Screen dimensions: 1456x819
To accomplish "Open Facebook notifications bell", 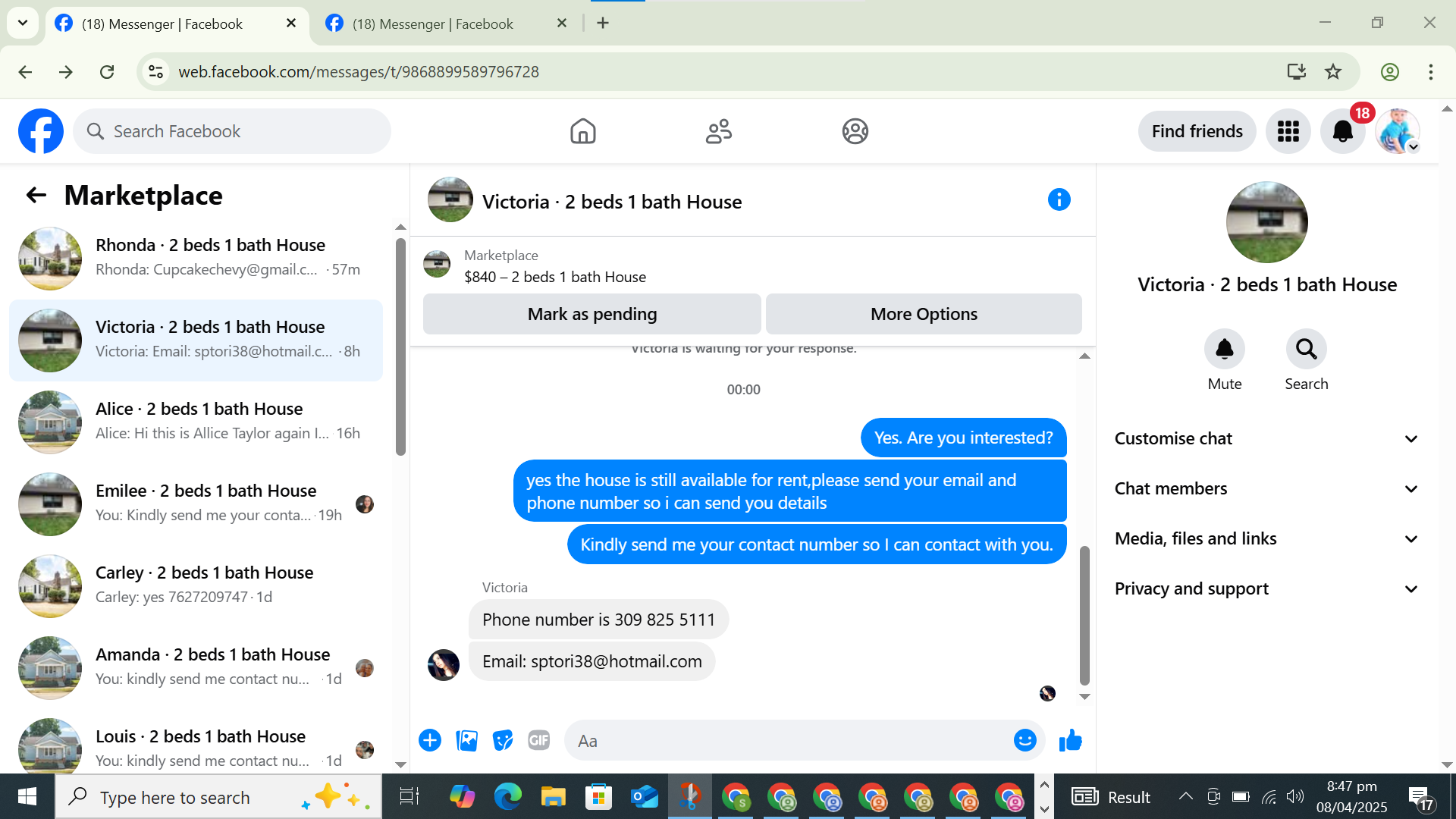I will tap(1342, 131).
